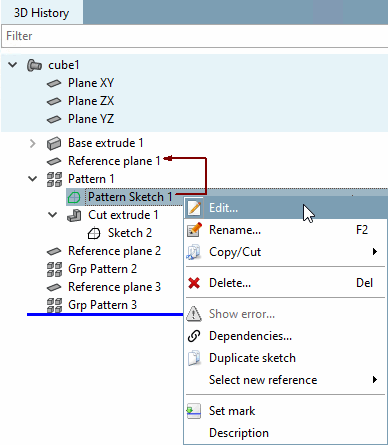Collapse the Pattern 1 node
Viewport: 388px width, 445px height.
click(x=33, y=179)
